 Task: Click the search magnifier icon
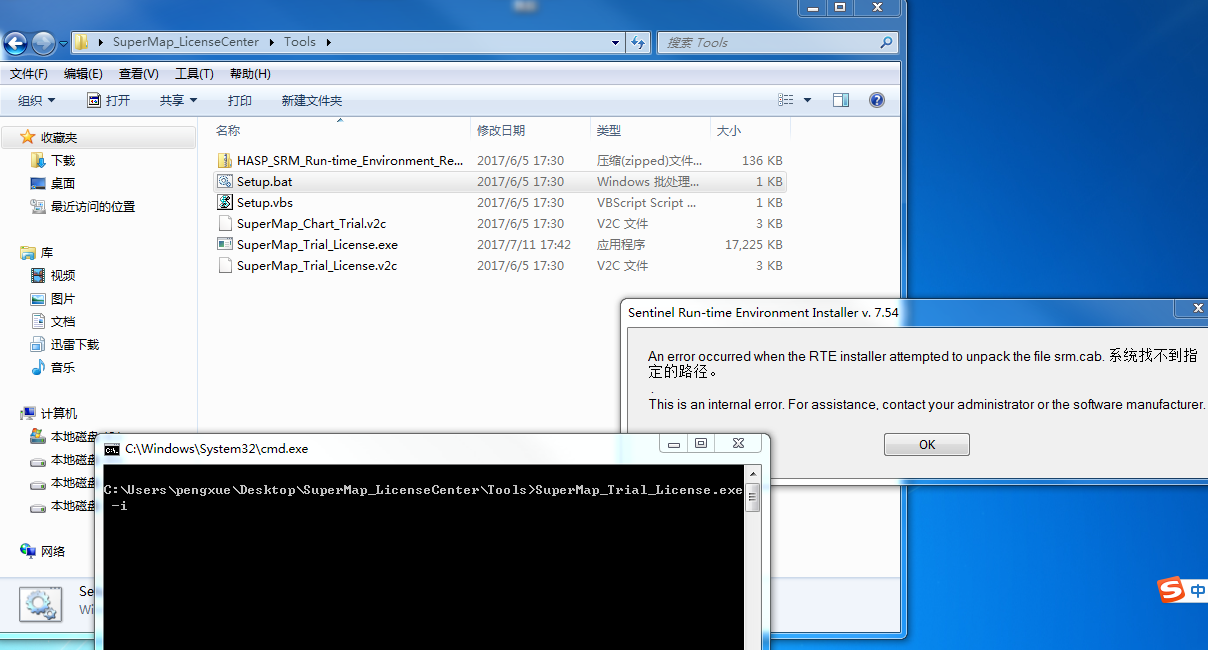[x=886, y=43]
